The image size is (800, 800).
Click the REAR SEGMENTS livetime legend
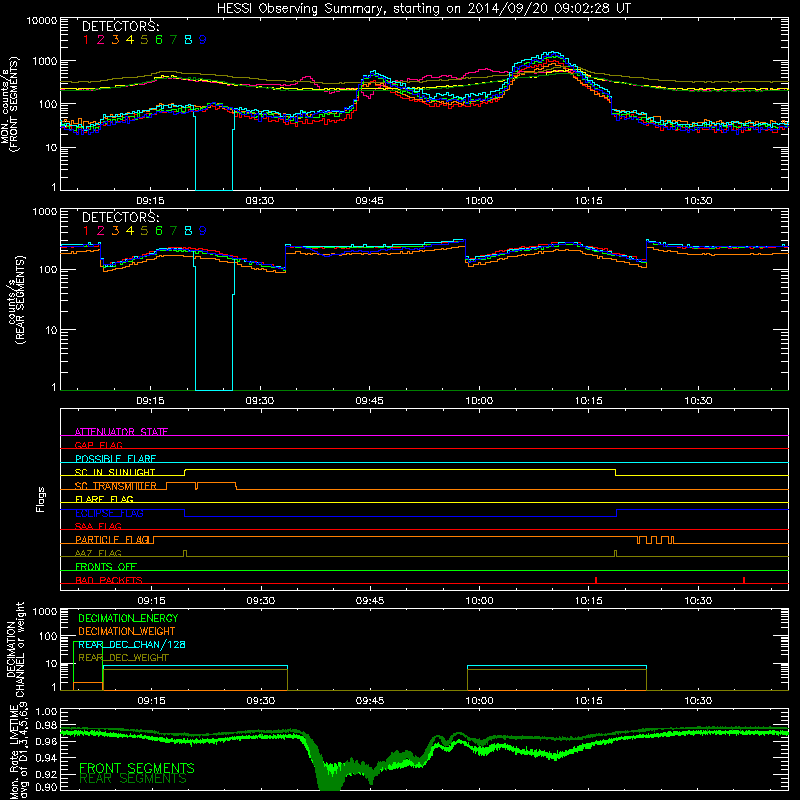133,779
